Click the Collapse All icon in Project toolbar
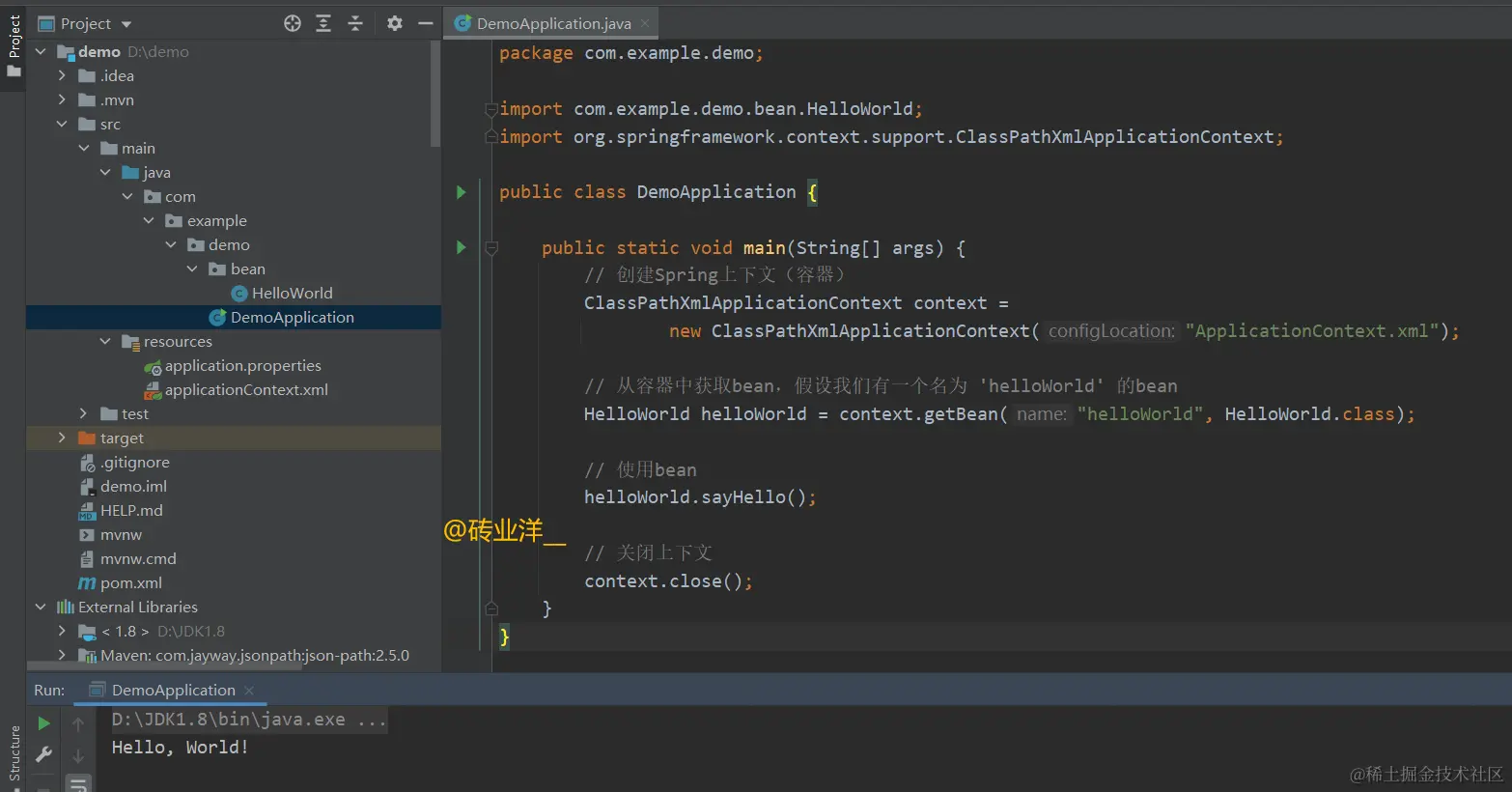 (x=355, y=23)
